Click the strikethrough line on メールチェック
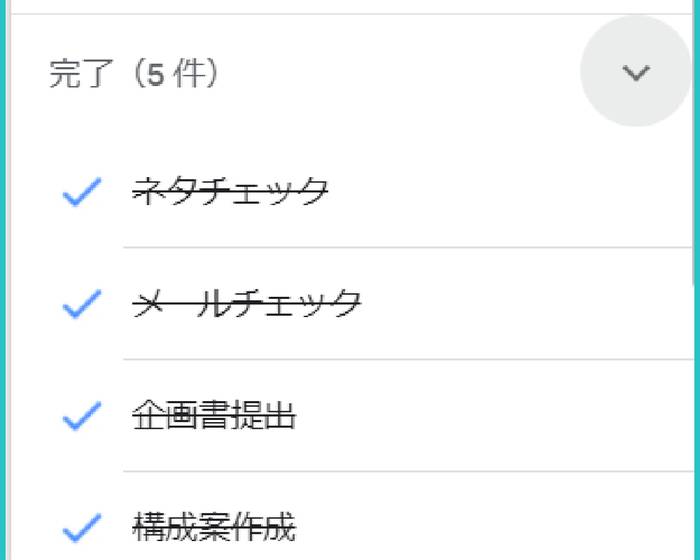The height and width of the screenshot is (560, 700). 246,304
